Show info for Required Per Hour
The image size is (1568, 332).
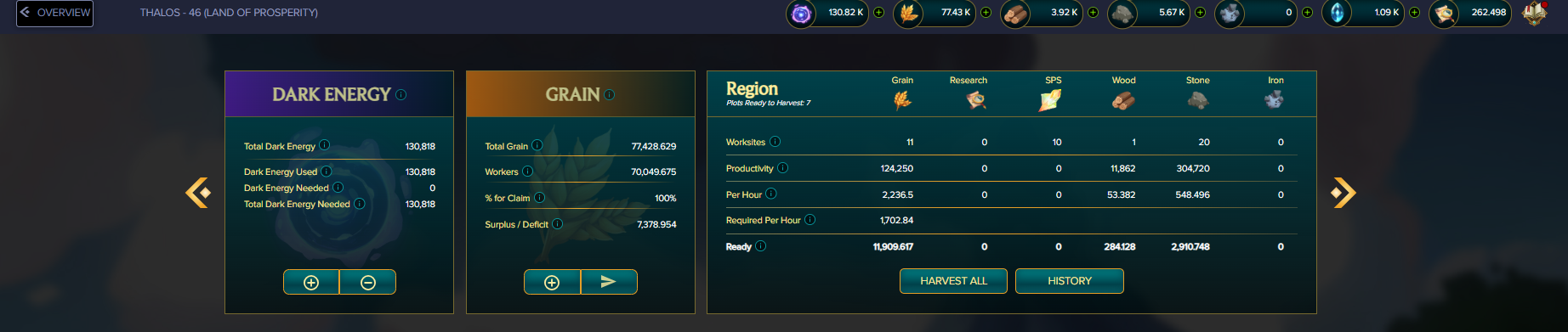810,220
